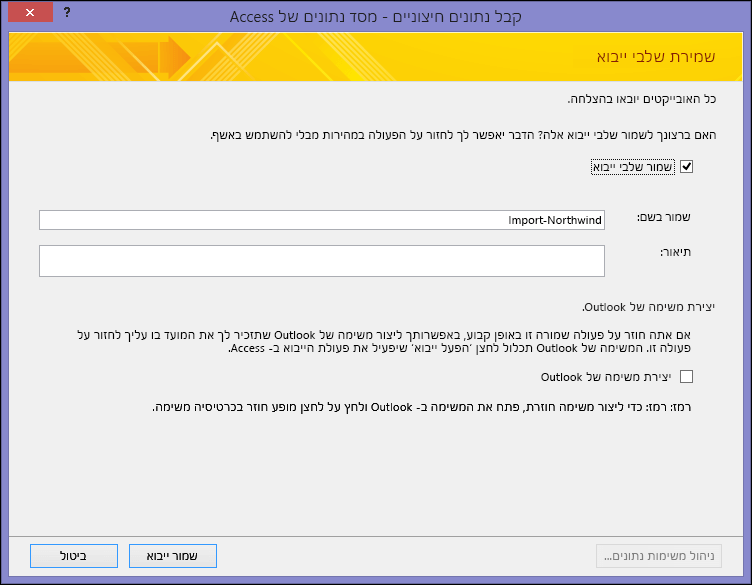The width and height of the screenshot is (752, 585).
Task: Click the .Outlook יצירת משימה של section heading
Action: 648,307
